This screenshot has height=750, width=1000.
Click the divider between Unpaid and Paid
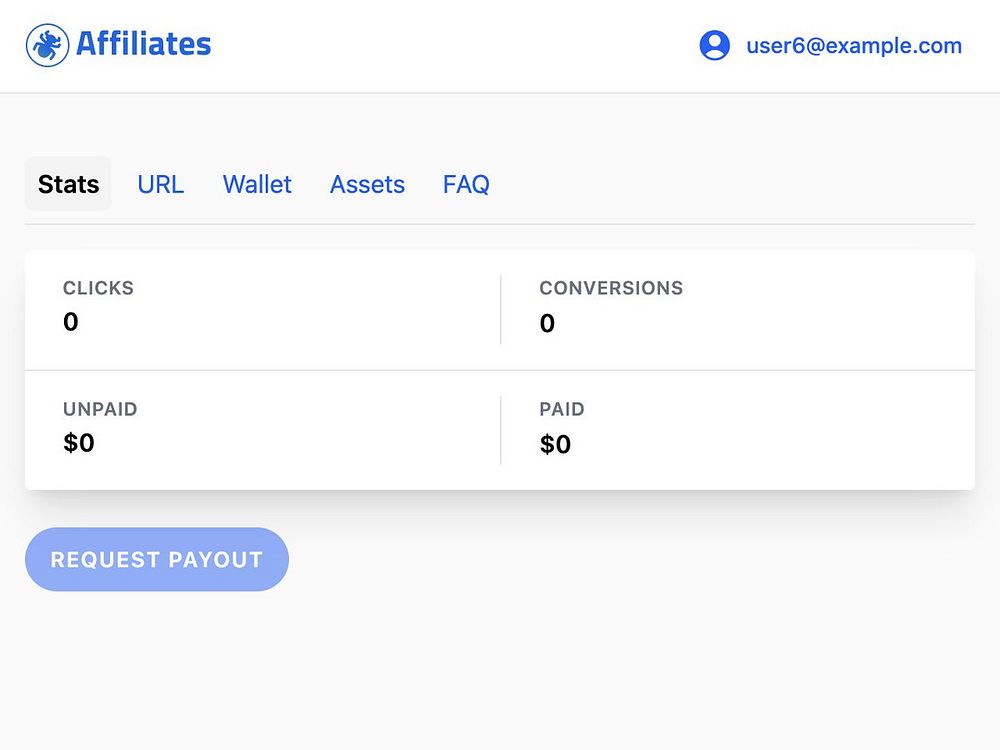500,430
